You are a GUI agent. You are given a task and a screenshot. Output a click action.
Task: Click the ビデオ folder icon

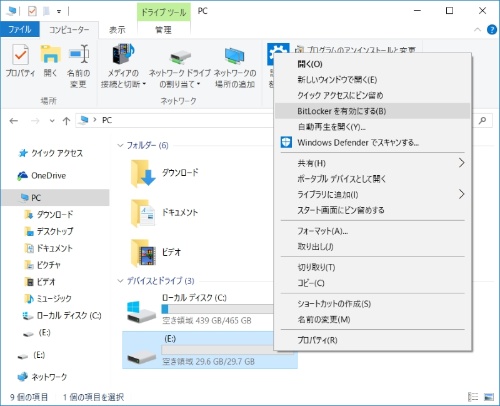pos(143,253)
